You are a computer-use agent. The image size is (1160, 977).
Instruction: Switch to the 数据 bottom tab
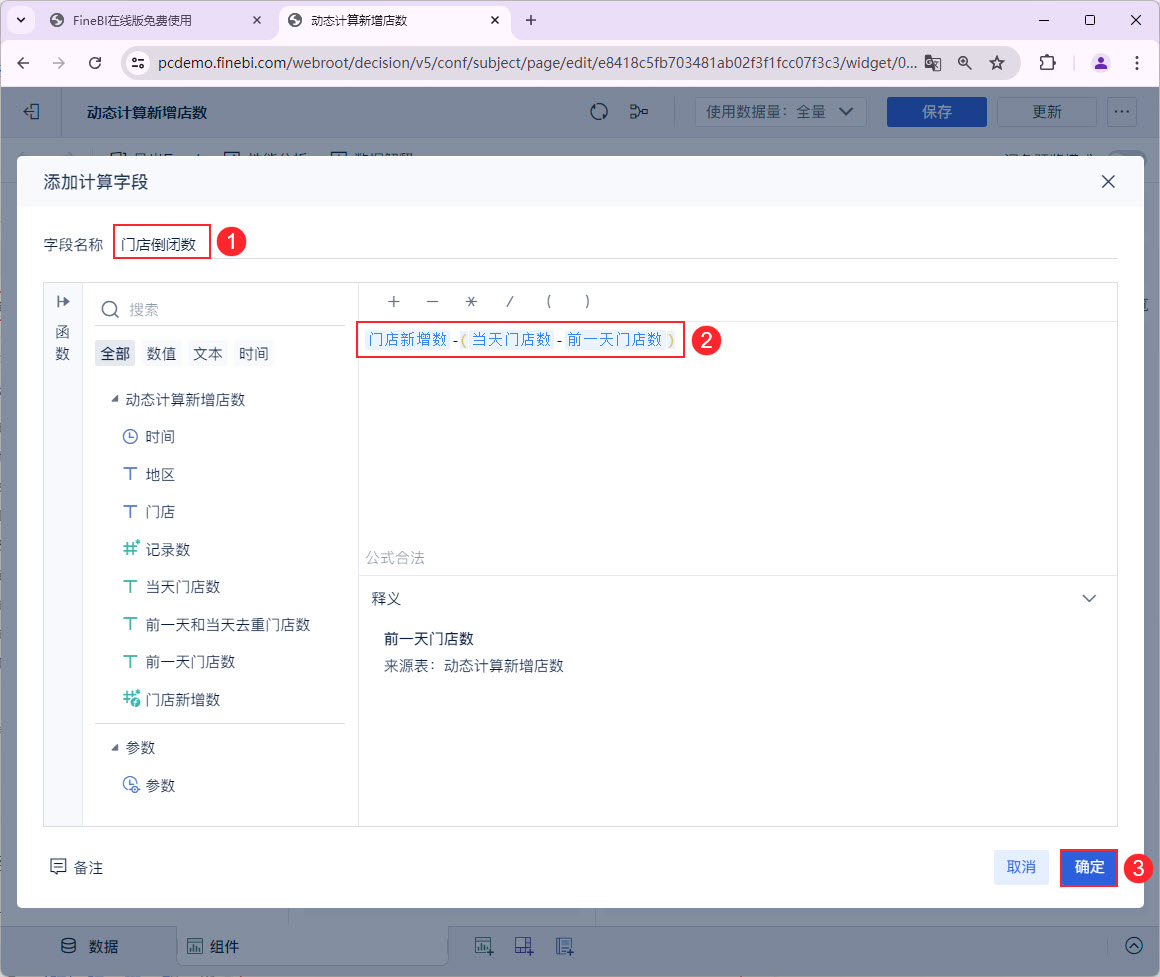(90, 946)
